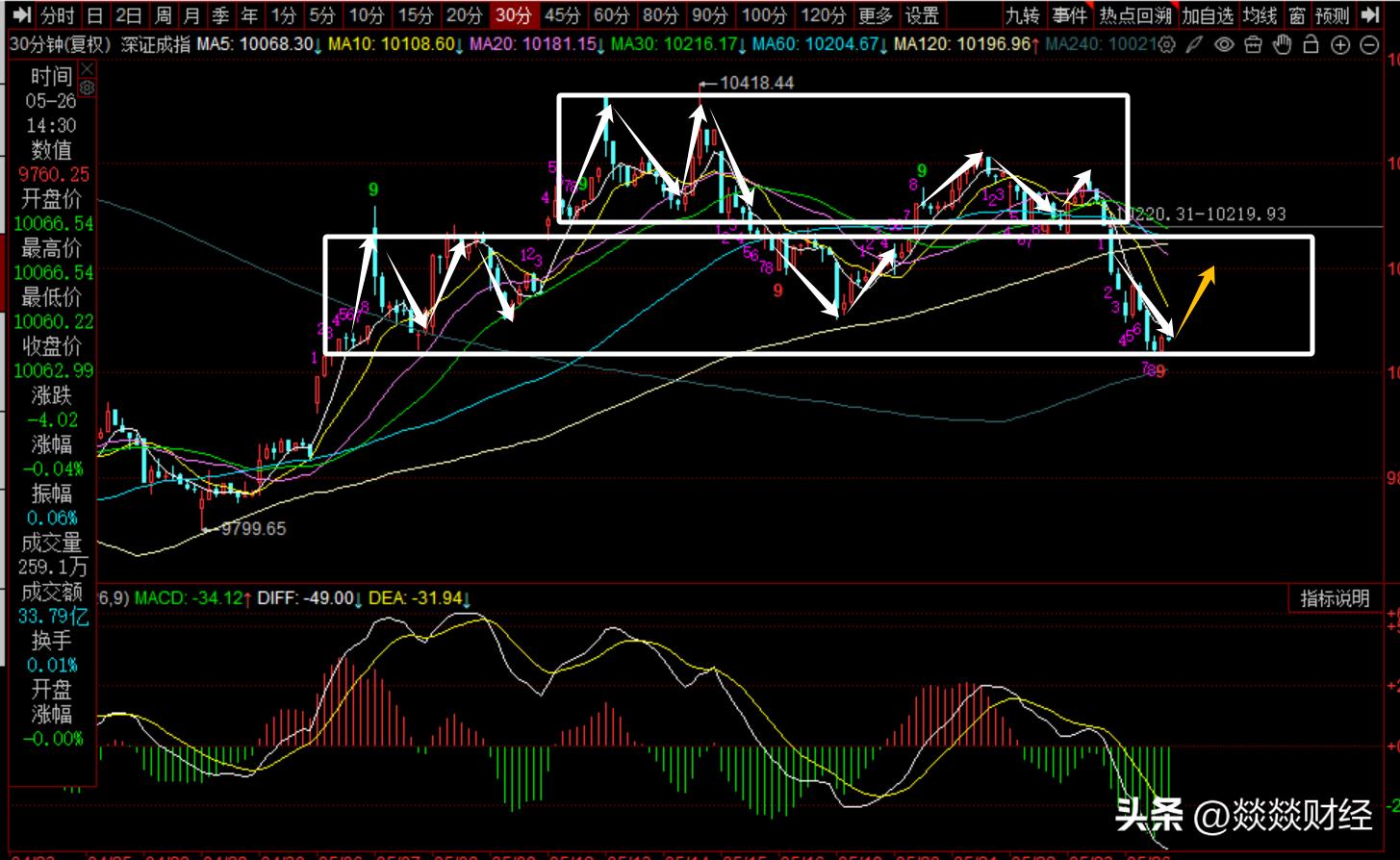Enable the 九转 indicator
The image size is (1400, 860).
point(1023,15)
